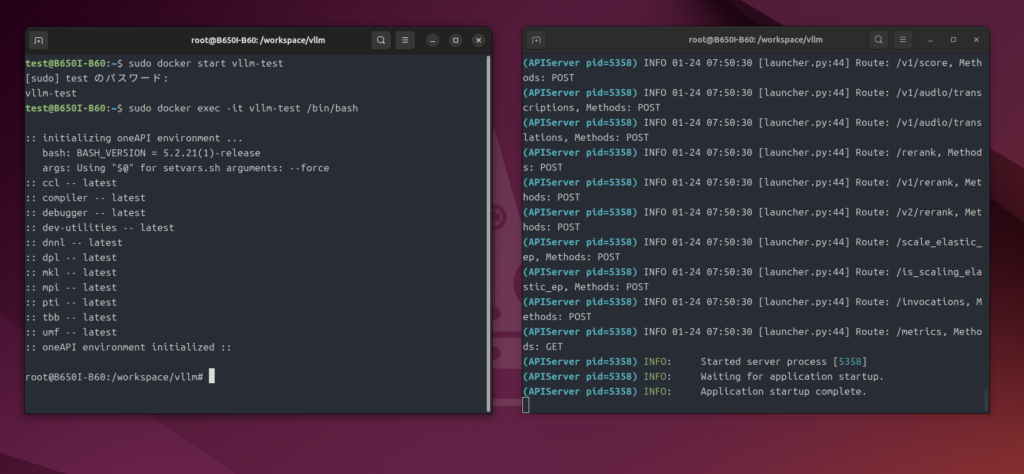Click the 'oneAPI environment initialized' line
Viewport: 1024px width, 474px height.
(129, 347)
